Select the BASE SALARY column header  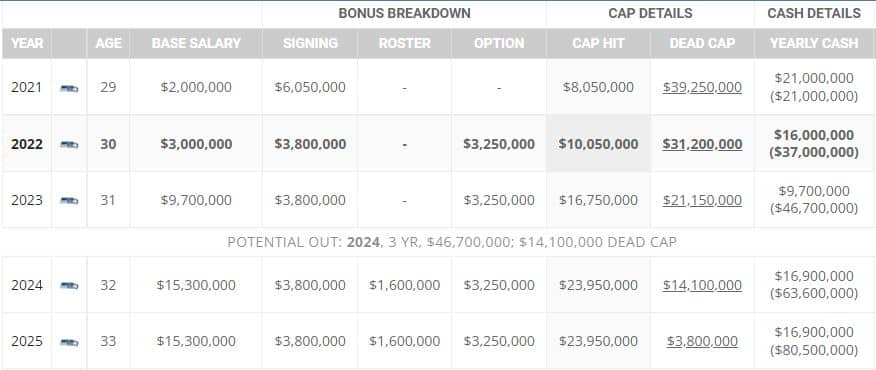click(x=196, y=43)
